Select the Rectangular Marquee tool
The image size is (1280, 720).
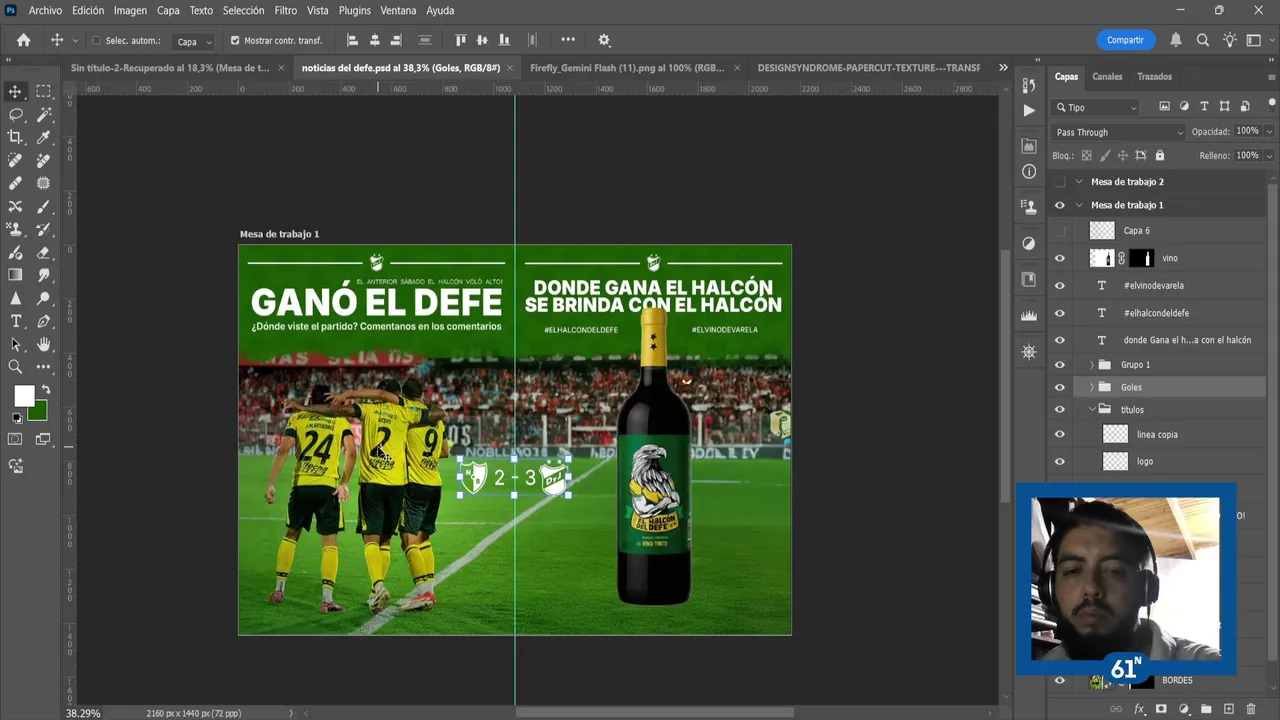pyautogui.click(x=44, y=91)
